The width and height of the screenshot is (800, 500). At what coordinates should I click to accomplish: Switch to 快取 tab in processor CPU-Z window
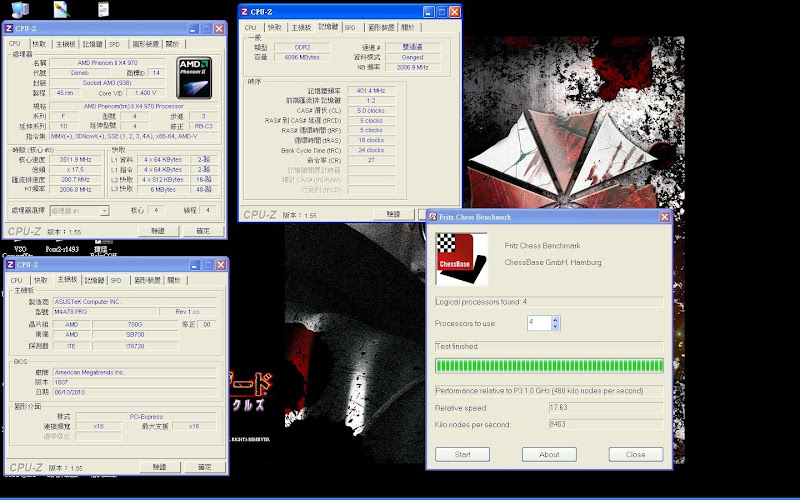coord(39,44)
